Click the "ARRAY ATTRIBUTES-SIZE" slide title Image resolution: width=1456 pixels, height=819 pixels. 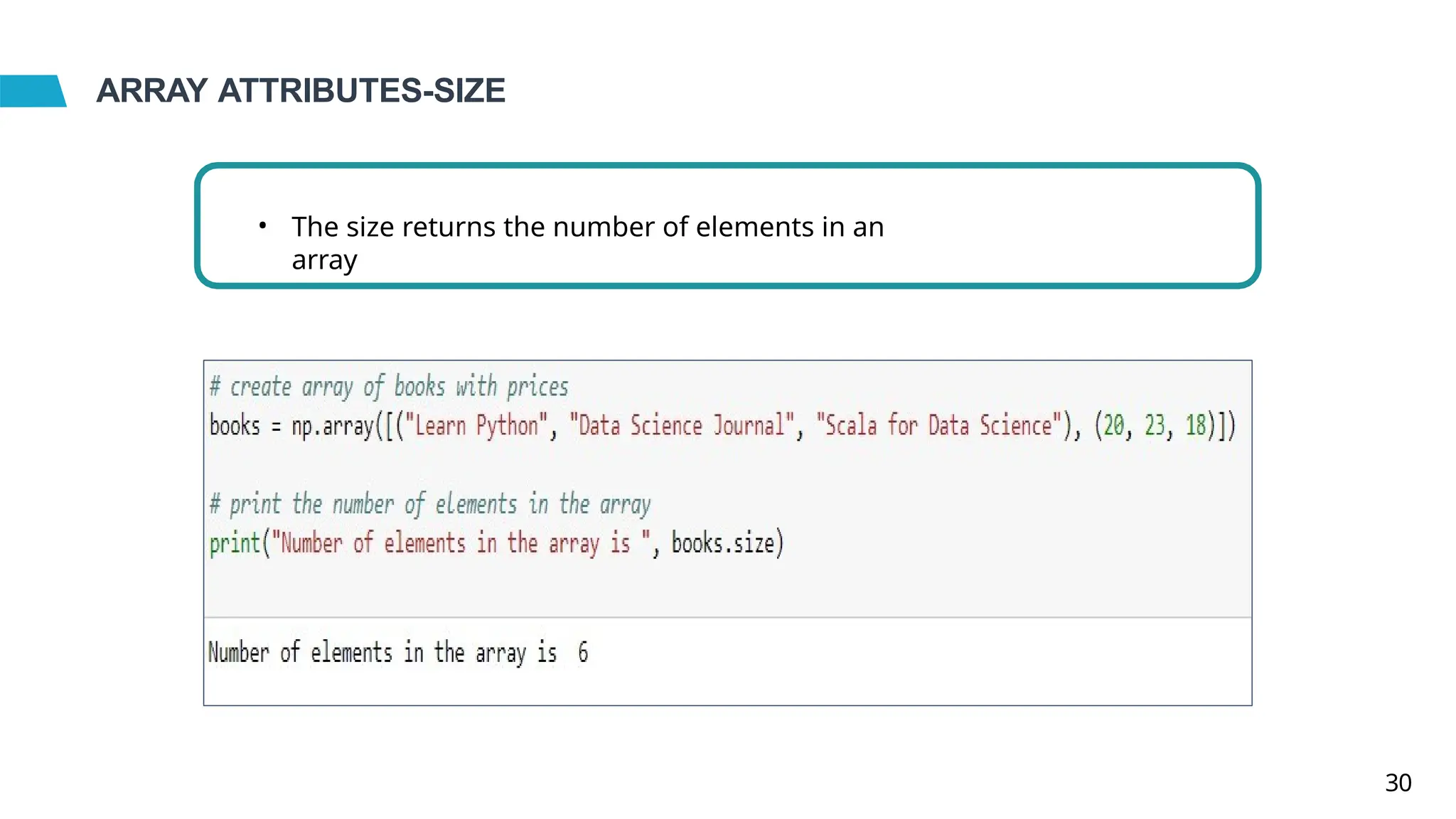pos(301,91)
